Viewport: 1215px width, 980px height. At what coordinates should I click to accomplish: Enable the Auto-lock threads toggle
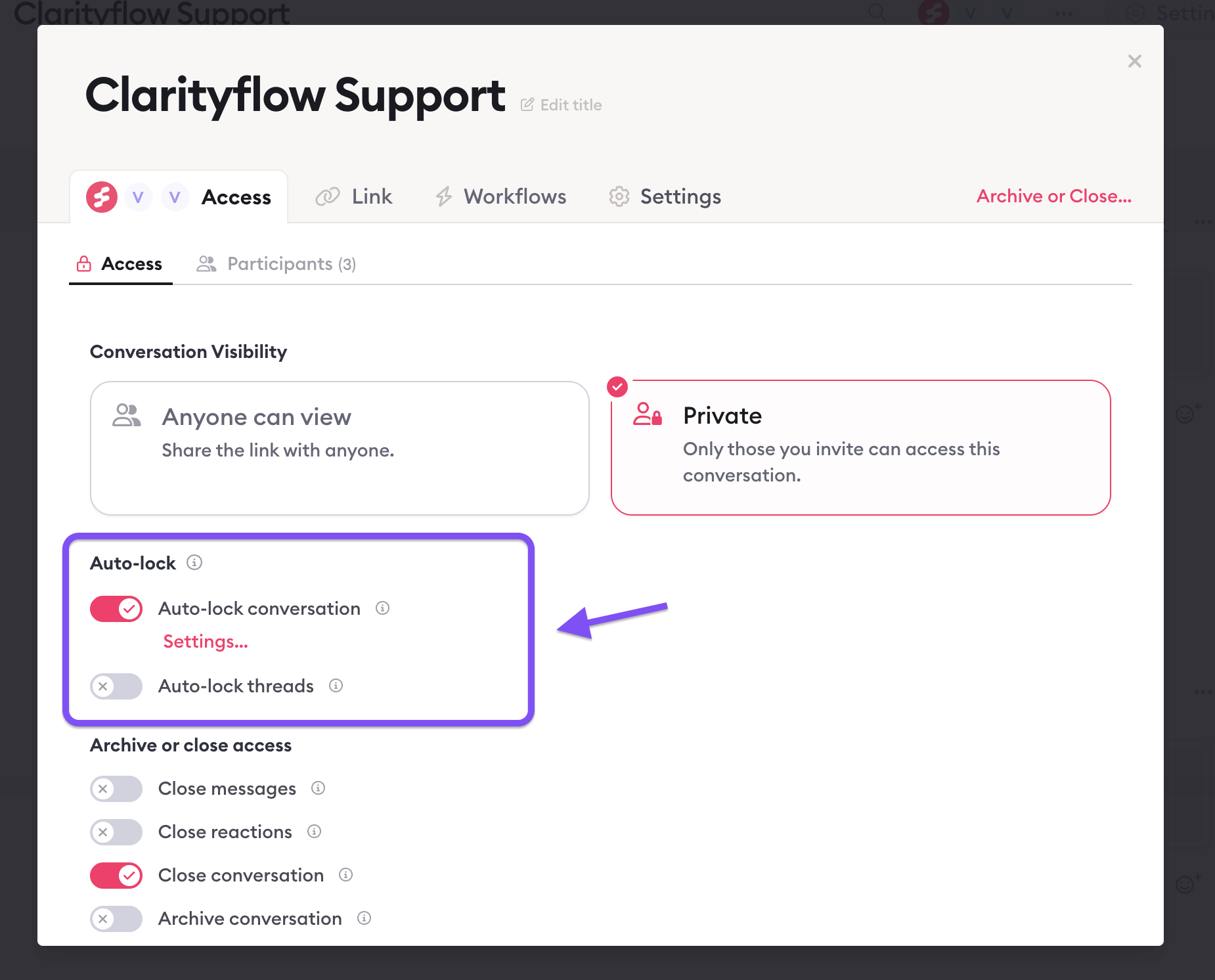pos(116,686)
